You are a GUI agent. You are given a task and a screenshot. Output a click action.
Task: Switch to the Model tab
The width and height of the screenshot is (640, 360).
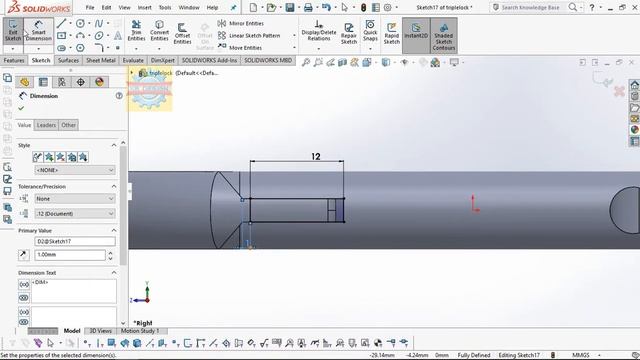pos(72,331)
